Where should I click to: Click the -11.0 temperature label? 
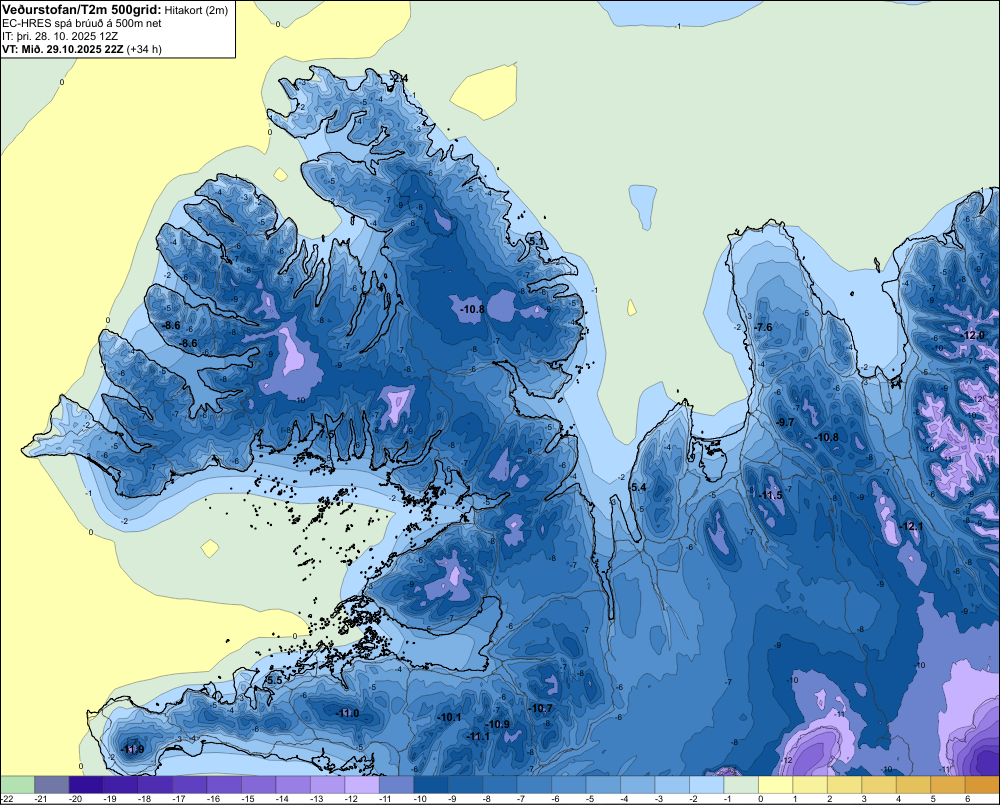pos(348,714)
